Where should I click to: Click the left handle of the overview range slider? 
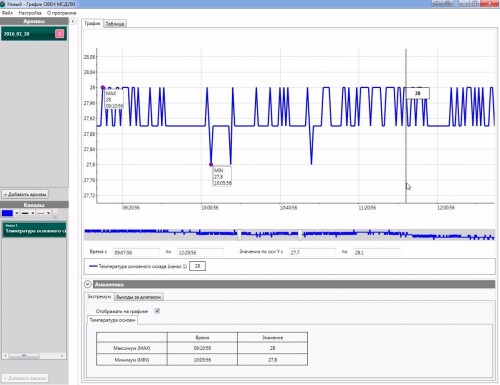pos(239,234)
